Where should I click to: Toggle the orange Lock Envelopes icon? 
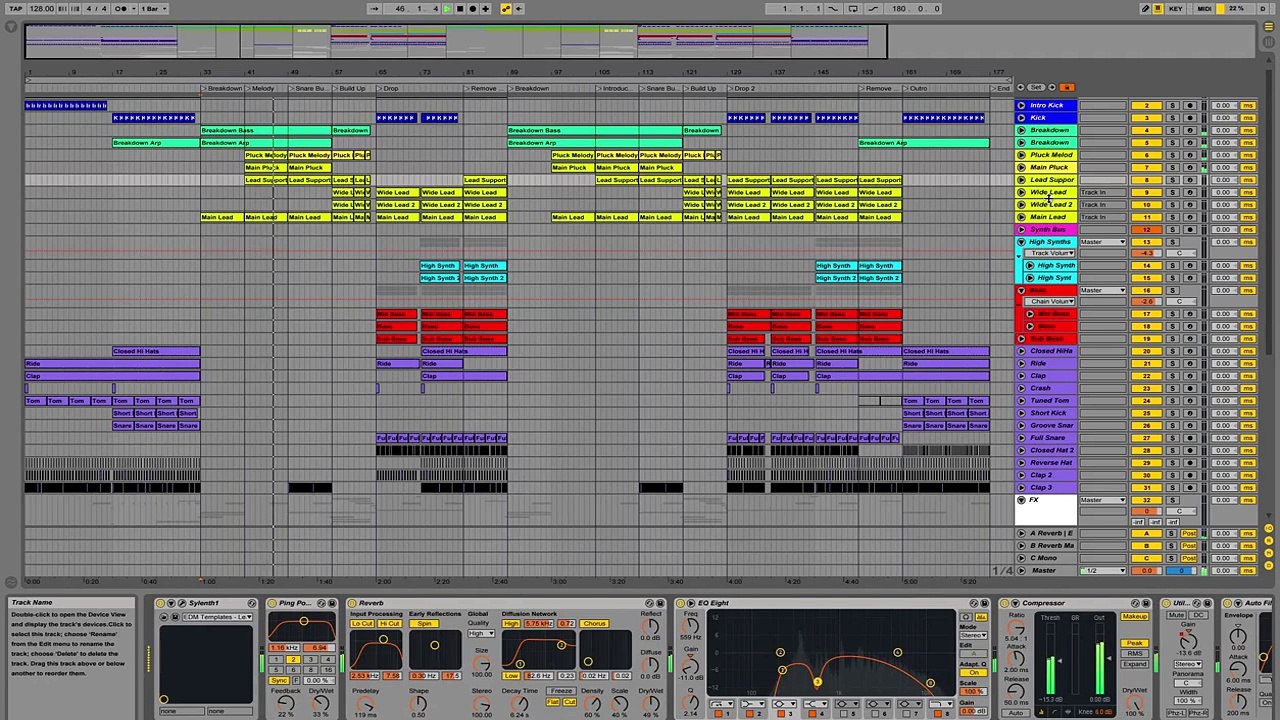coord(1067,87)
